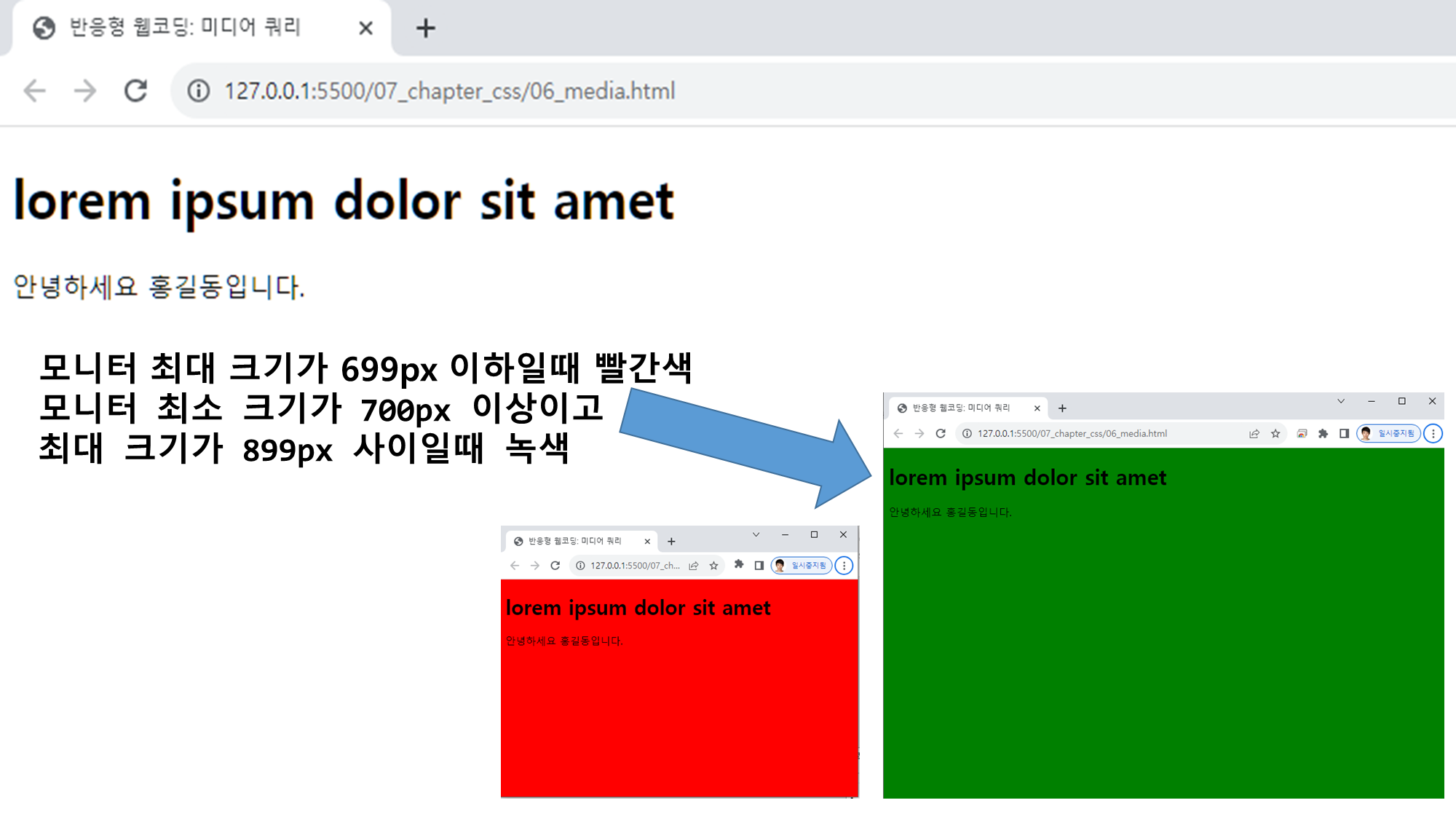Expand the tab search chevron in the green window

[1341, 401]
